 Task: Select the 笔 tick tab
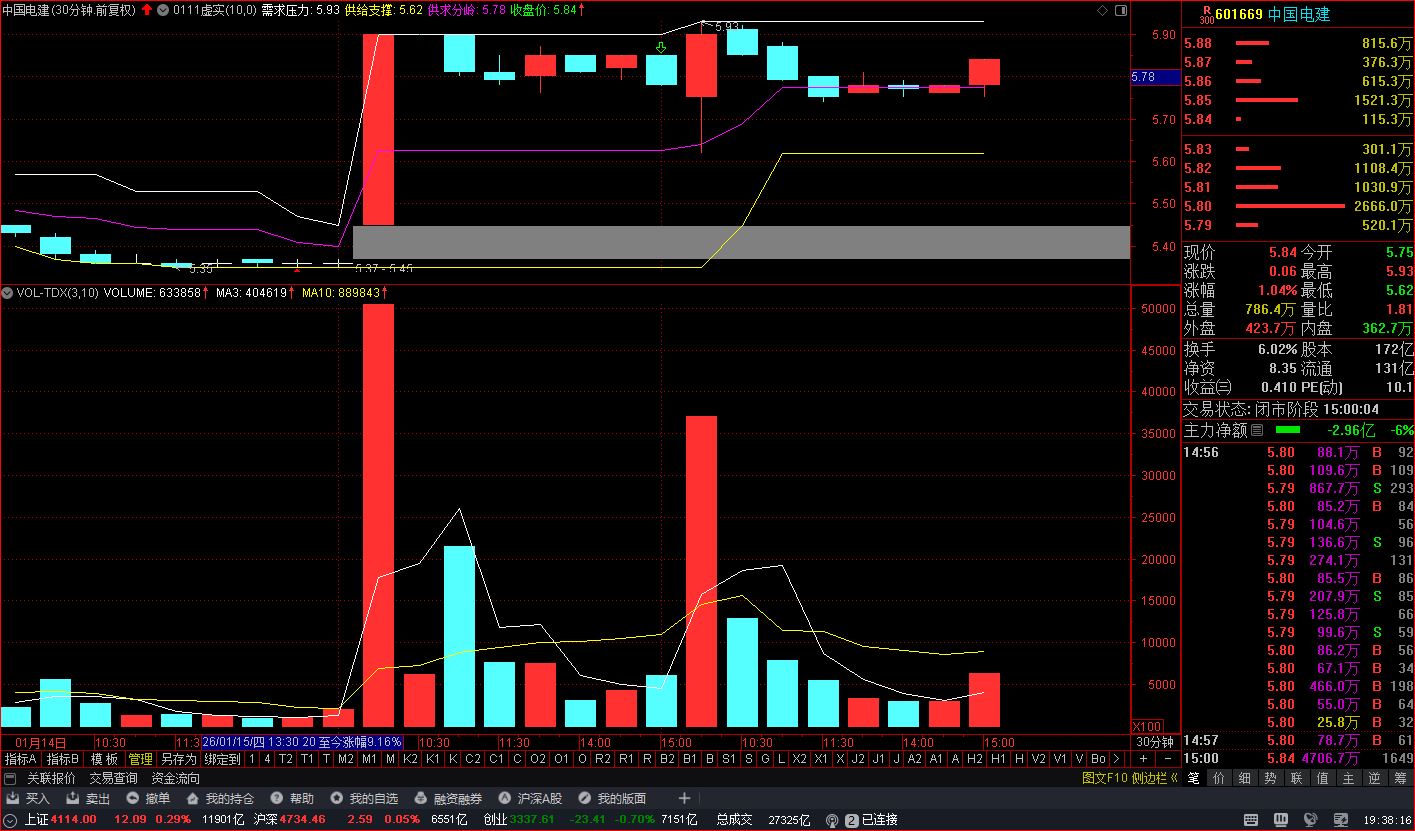[x=1194, y=778]
